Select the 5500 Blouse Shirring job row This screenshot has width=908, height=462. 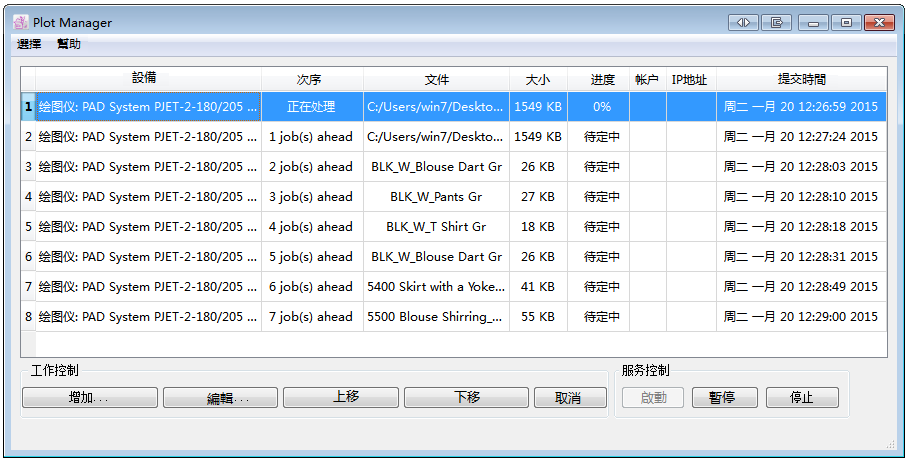coord(436,317)
